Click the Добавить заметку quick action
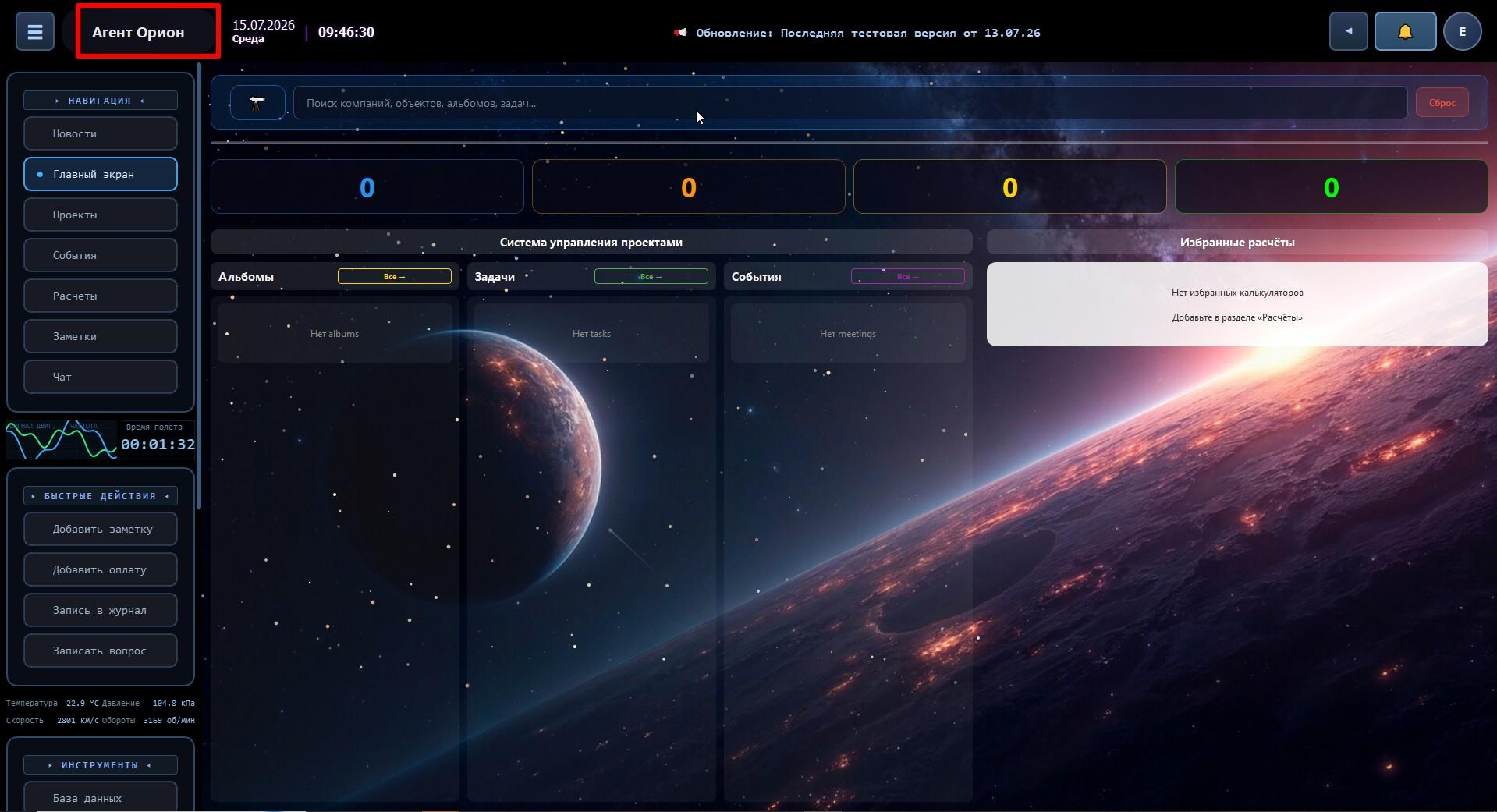 101,529
